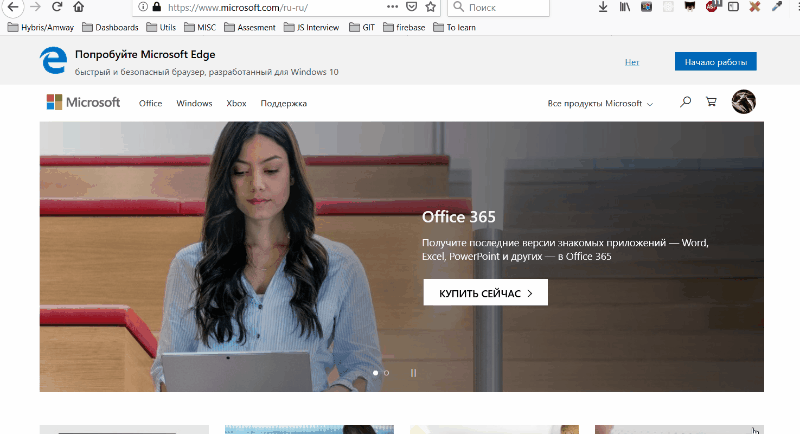Click the Microsoft Edge logo in banner
This screenshot has height=434, width=800.
coord(54,61)
